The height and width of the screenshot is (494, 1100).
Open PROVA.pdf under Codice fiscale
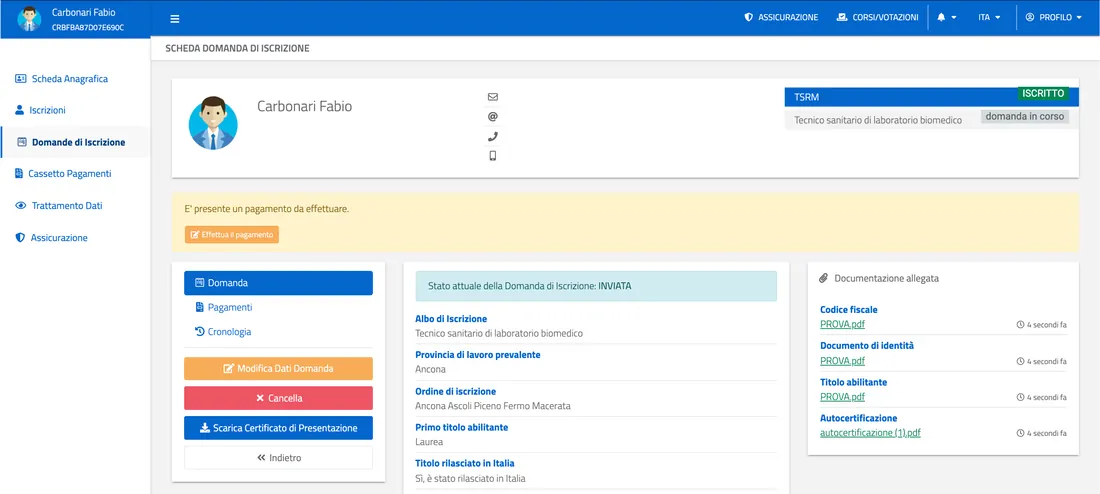(x=843, y=324)
